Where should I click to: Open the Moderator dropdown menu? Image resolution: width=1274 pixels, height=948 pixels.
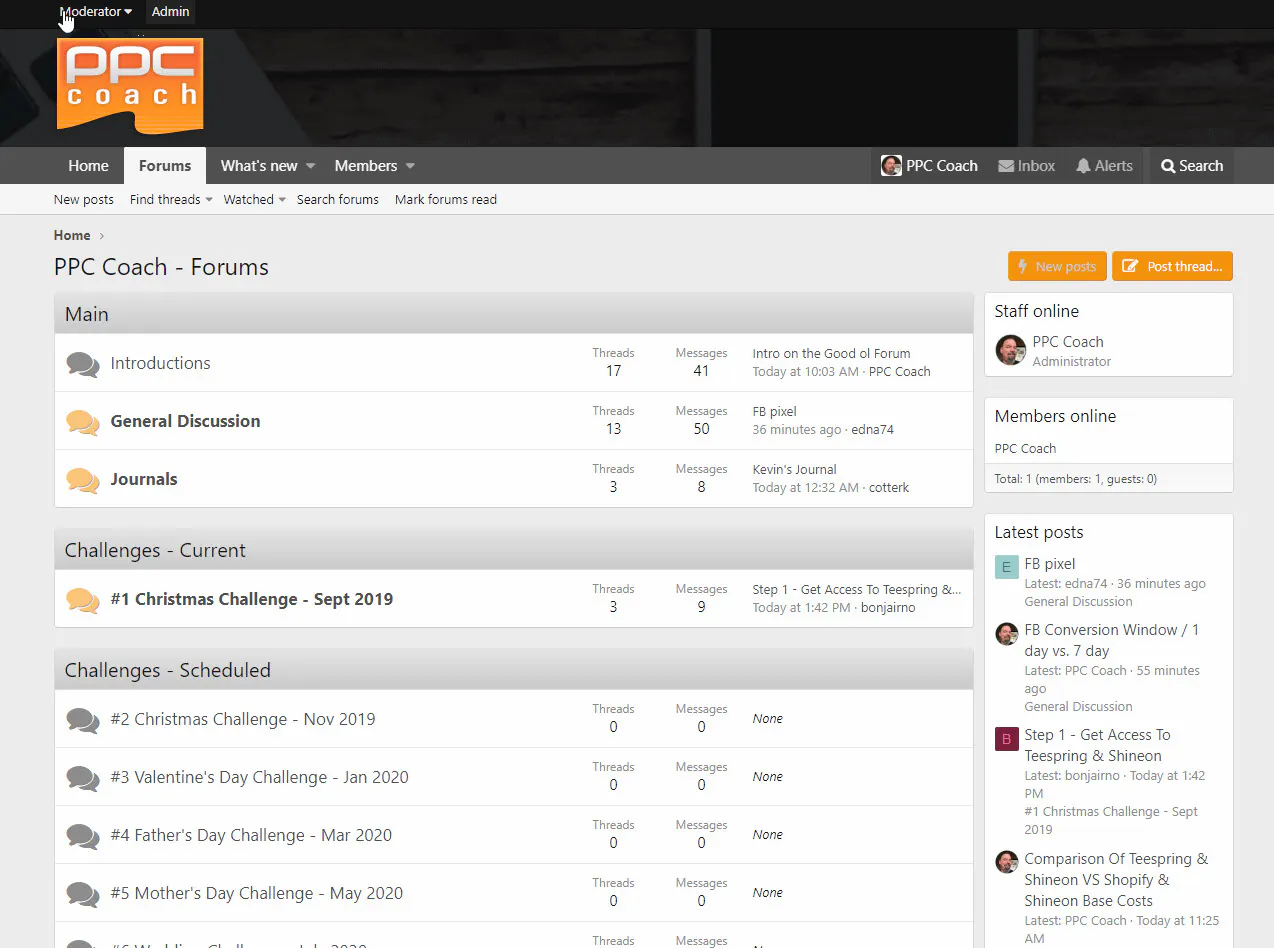[x=96, y=12]
